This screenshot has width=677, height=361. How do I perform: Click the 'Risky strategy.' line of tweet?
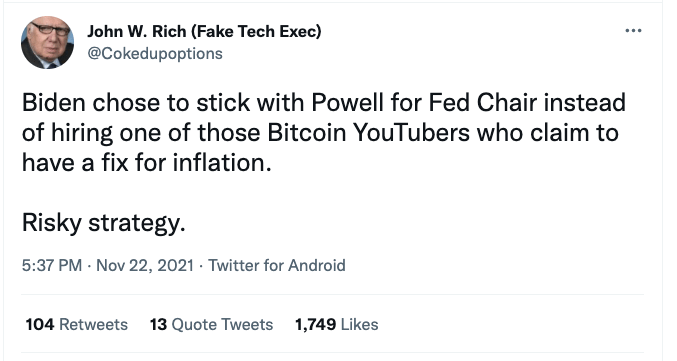coord(104,223)
